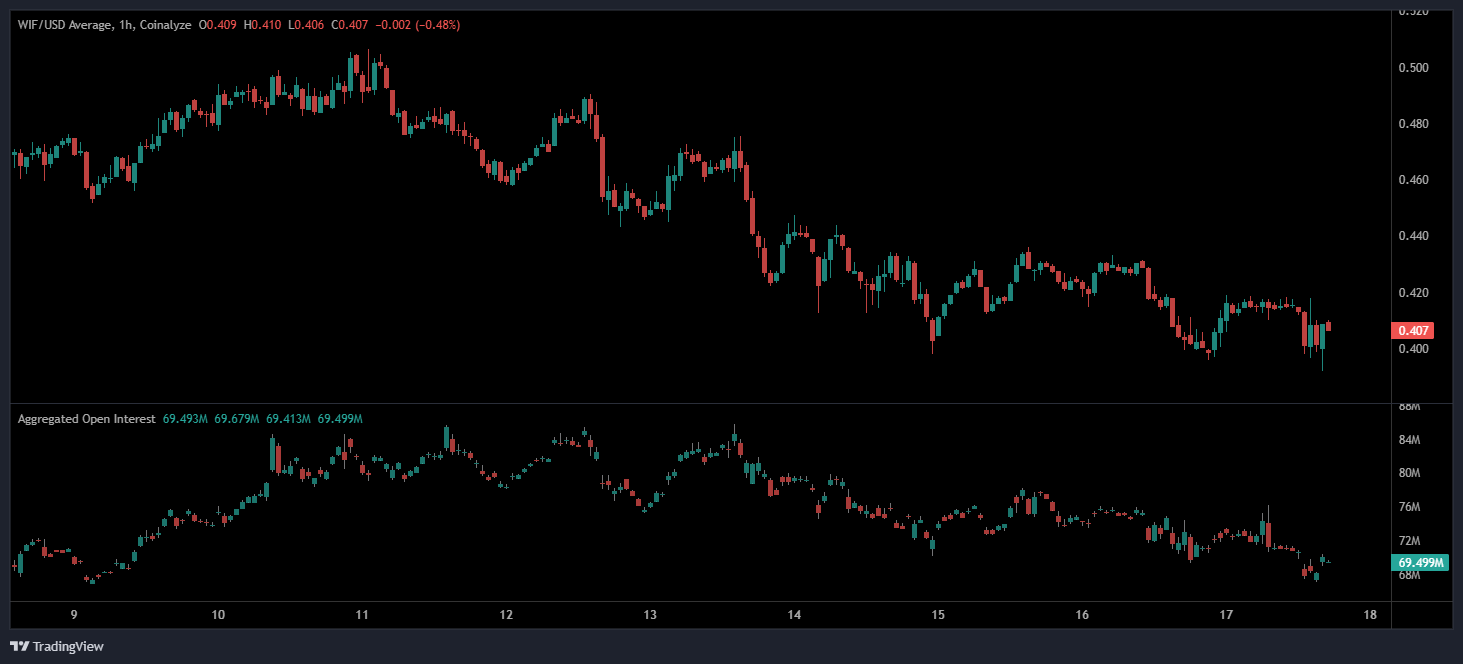Click the 0.460 price axis label
This screenshot has width=1463, height=664.
click(x=1414, y=180)
